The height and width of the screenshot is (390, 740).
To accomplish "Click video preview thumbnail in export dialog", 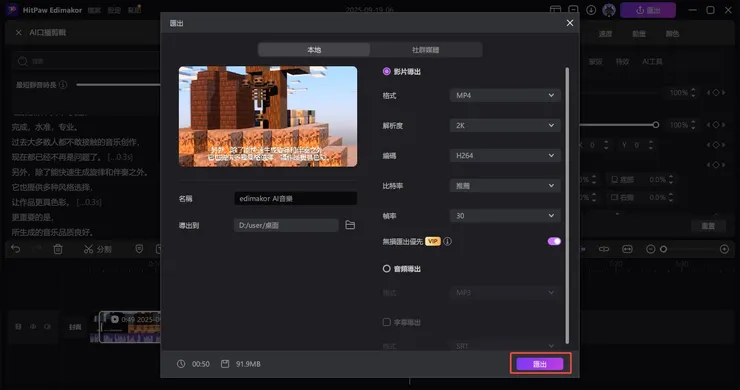I will click(x=268, y=116).
